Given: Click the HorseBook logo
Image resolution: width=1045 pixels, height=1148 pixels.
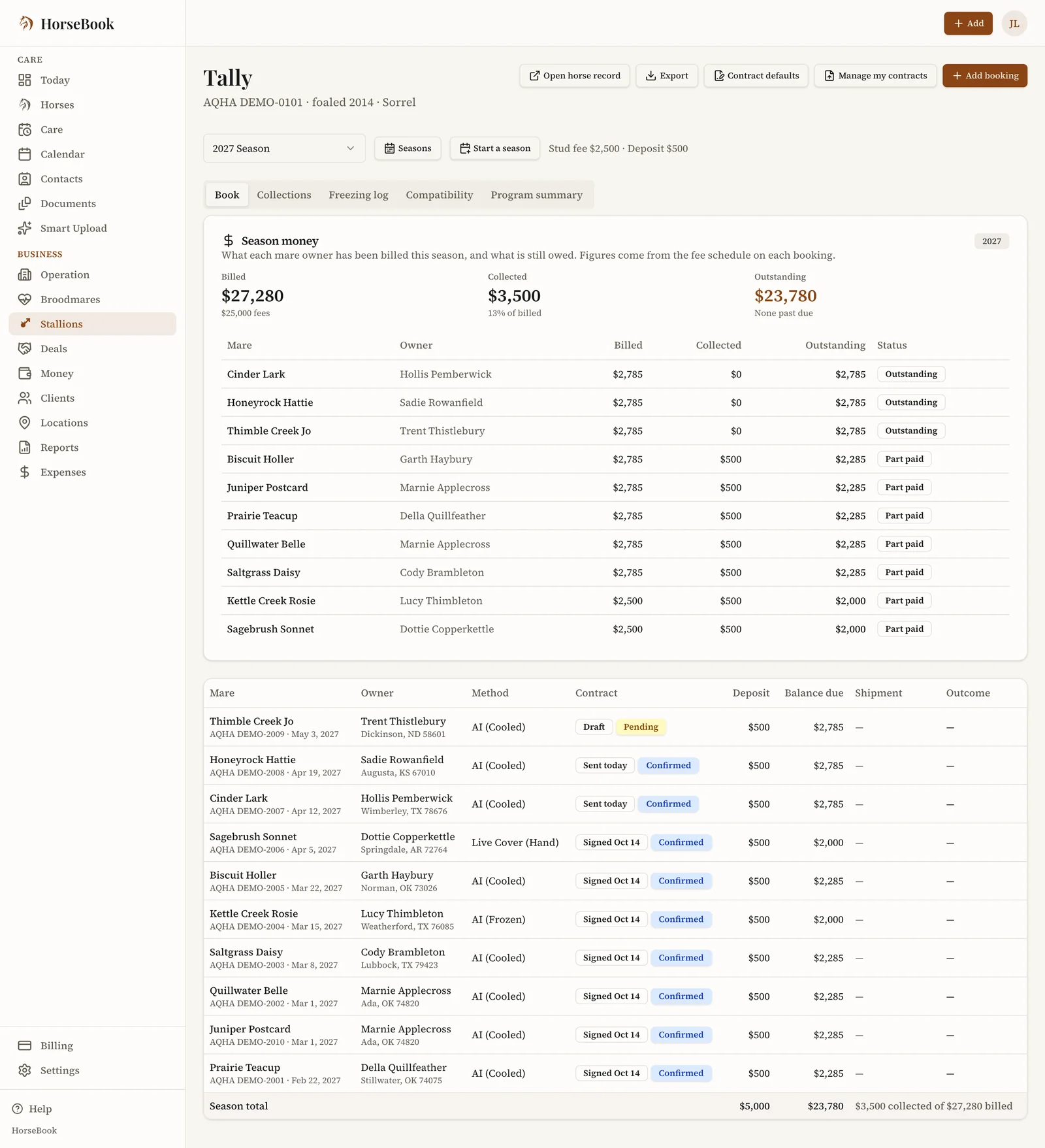Looking at the screenshot, I should click(x=67, y=24).
